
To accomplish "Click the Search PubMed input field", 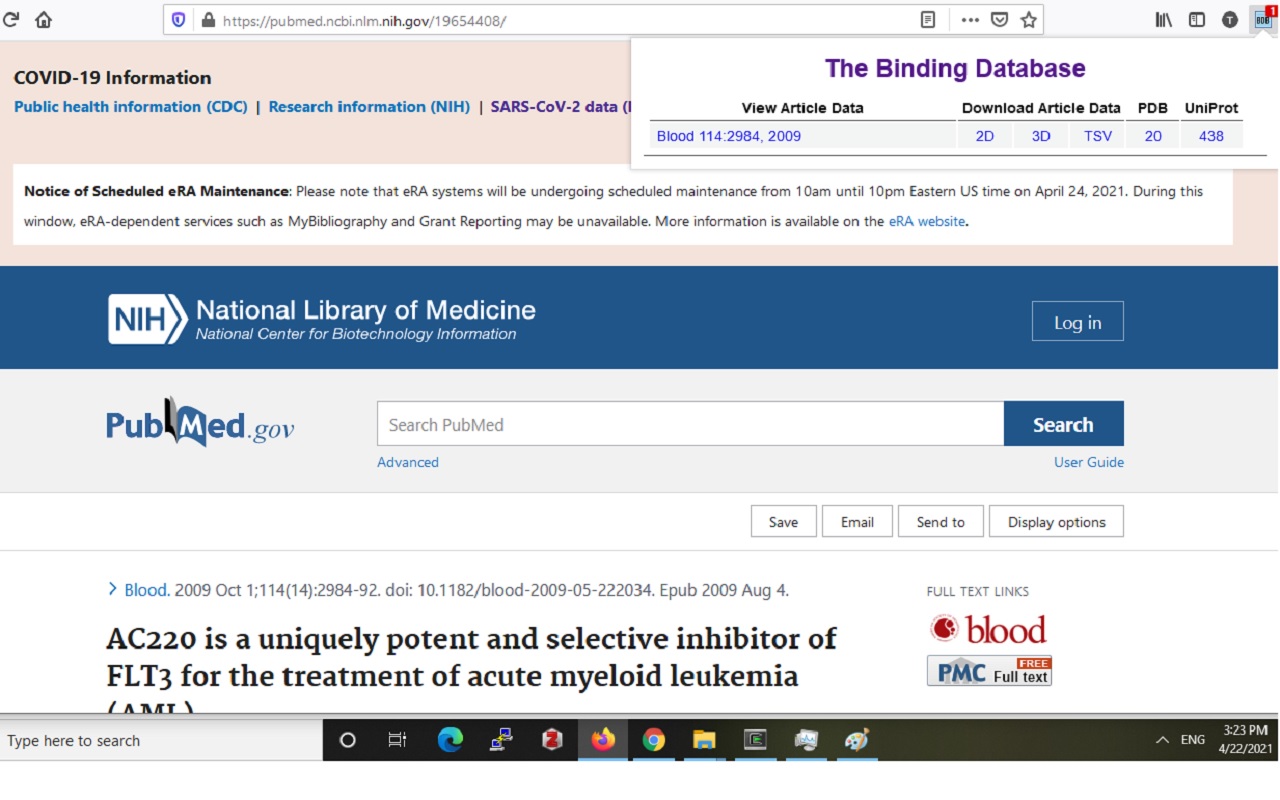I will tap(690, 424).
